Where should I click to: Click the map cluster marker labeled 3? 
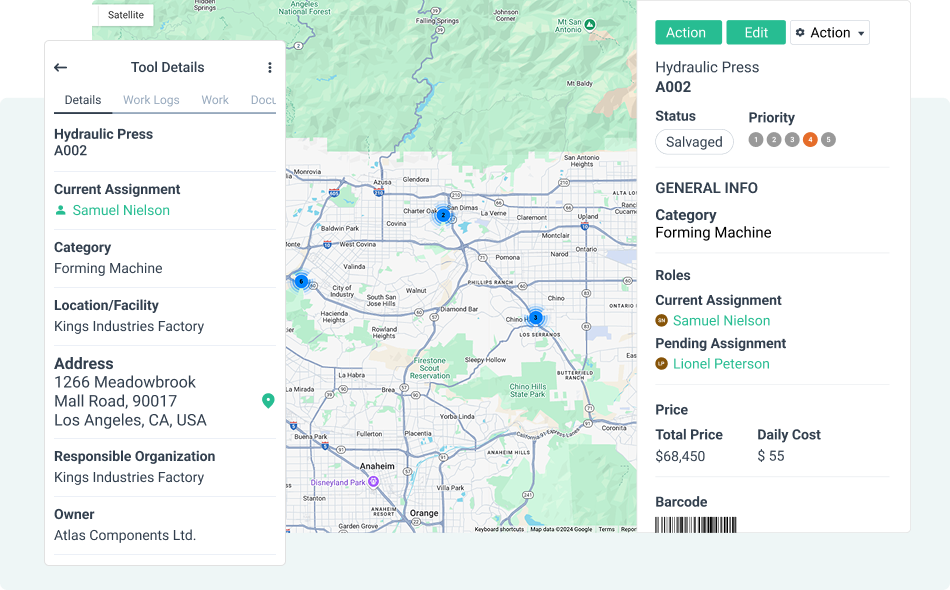pyautogui.click(x=535, y=318)
